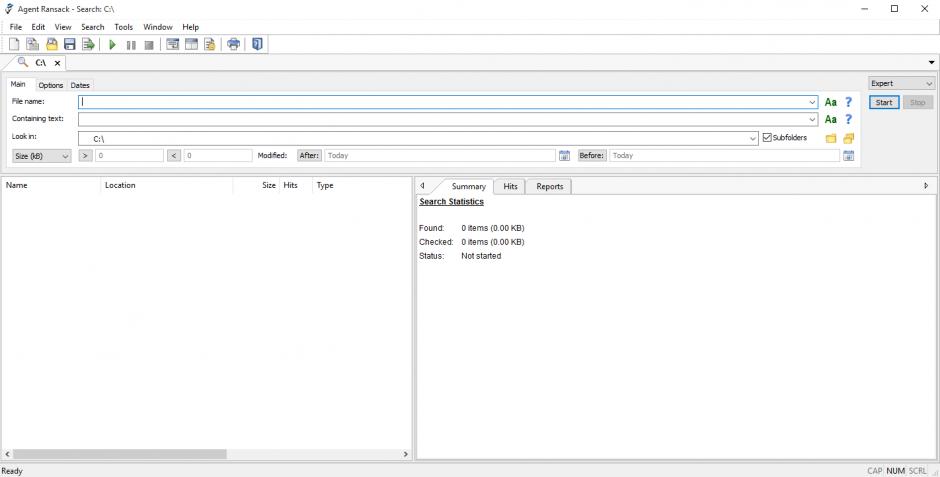Sort results by Hits column header
Screen dimensions: 940x477
[296, 185]
